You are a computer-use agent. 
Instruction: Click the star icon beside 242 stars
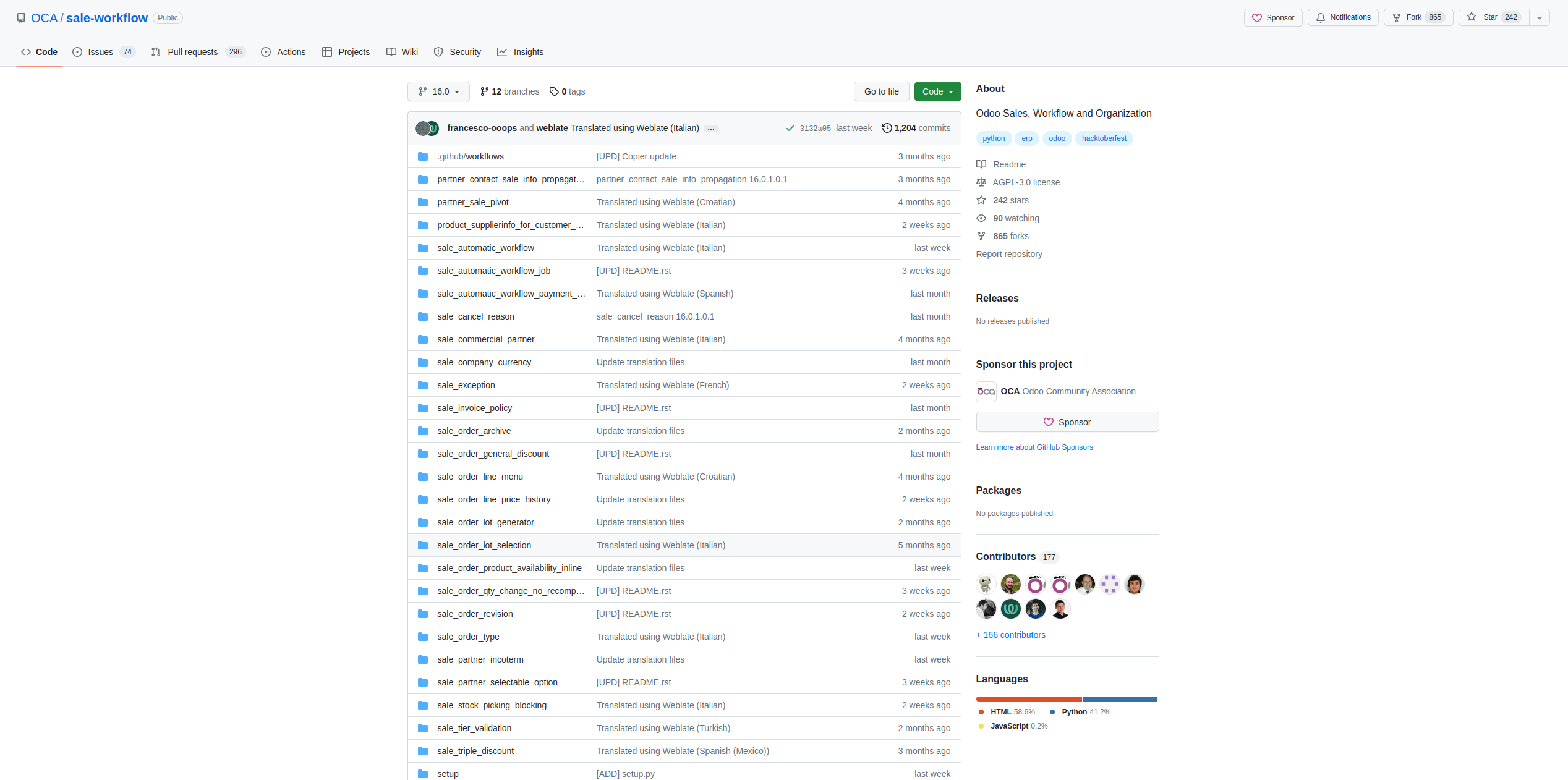[981, 200]
